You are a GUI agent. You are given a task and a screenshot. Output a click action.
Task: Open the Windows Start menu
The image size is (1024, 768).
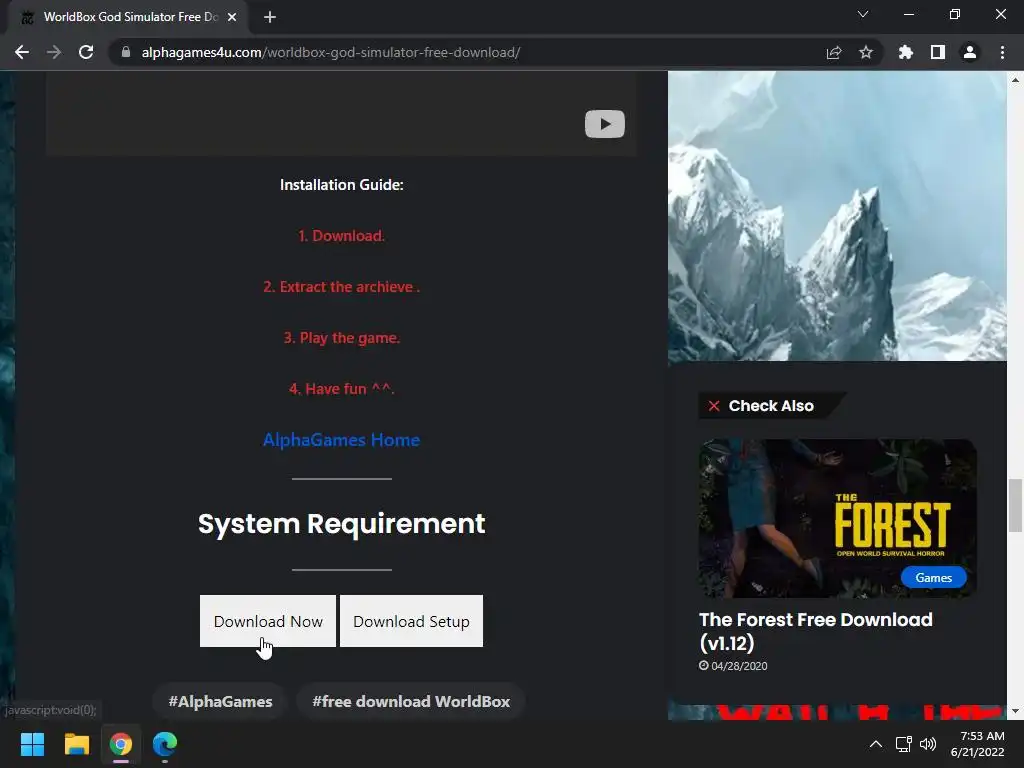pyautogui.click(x=32, y=744)
